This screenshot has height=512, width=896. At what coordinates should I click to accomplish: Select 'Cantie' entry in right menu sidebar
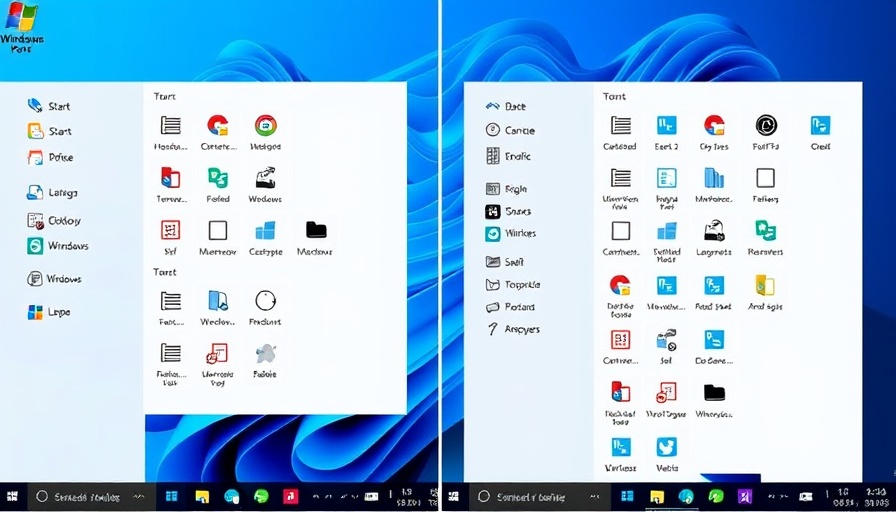tap(510, 130)
